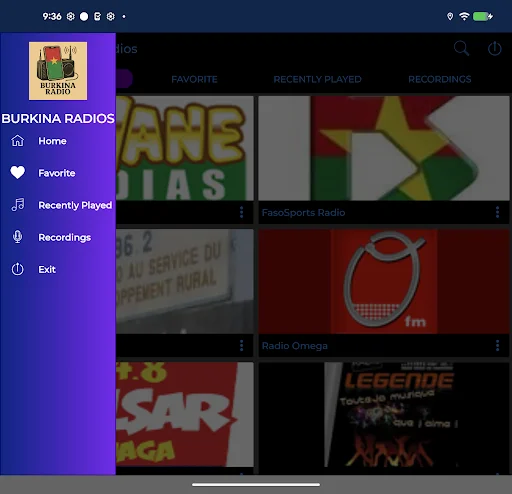This screenshot has width=512, height=494.
Task: Tap the battery status icon
Action: click(483, 16)
